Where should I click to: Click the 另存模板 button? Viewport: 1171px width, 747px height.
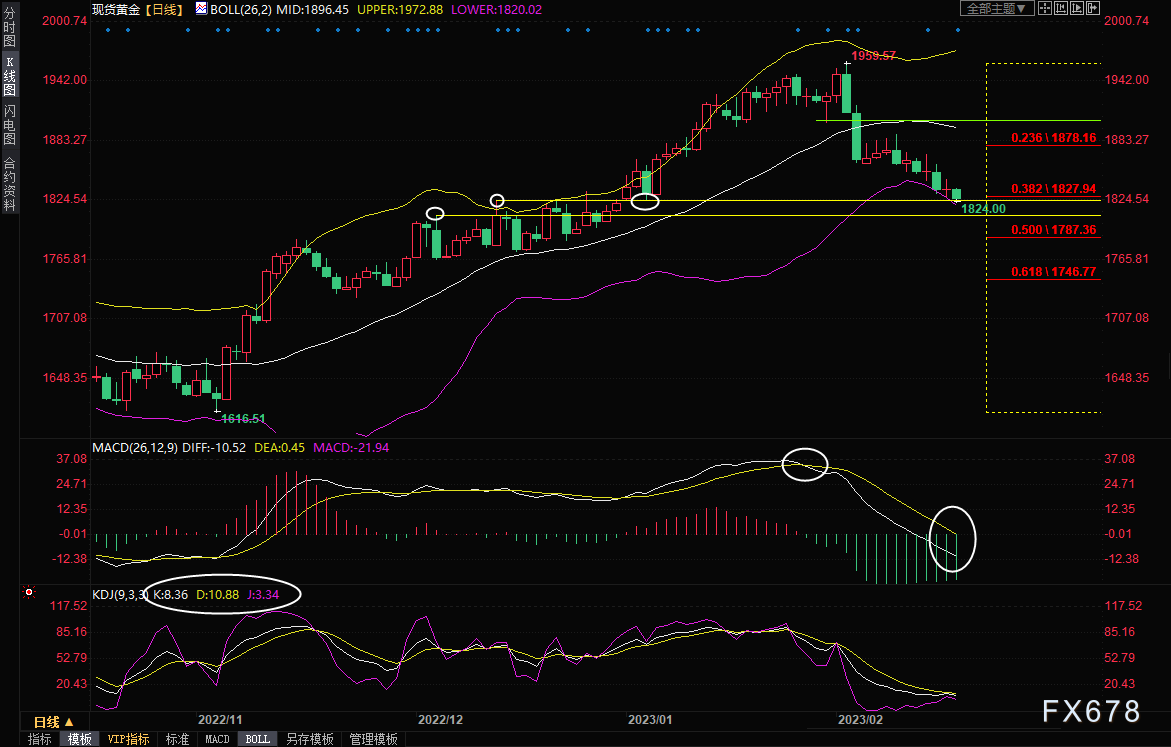click(x=309, y=739)
